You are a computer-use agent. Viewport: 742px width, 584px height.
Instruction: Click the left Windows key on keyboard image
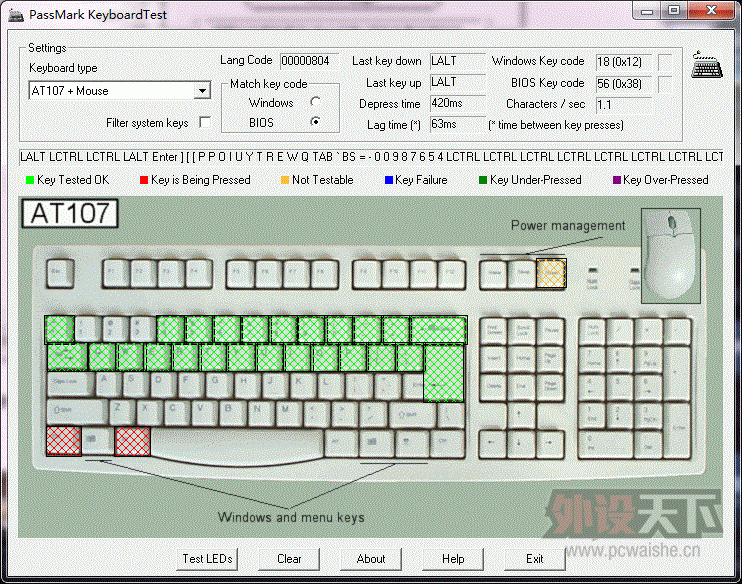click(98, 441)
